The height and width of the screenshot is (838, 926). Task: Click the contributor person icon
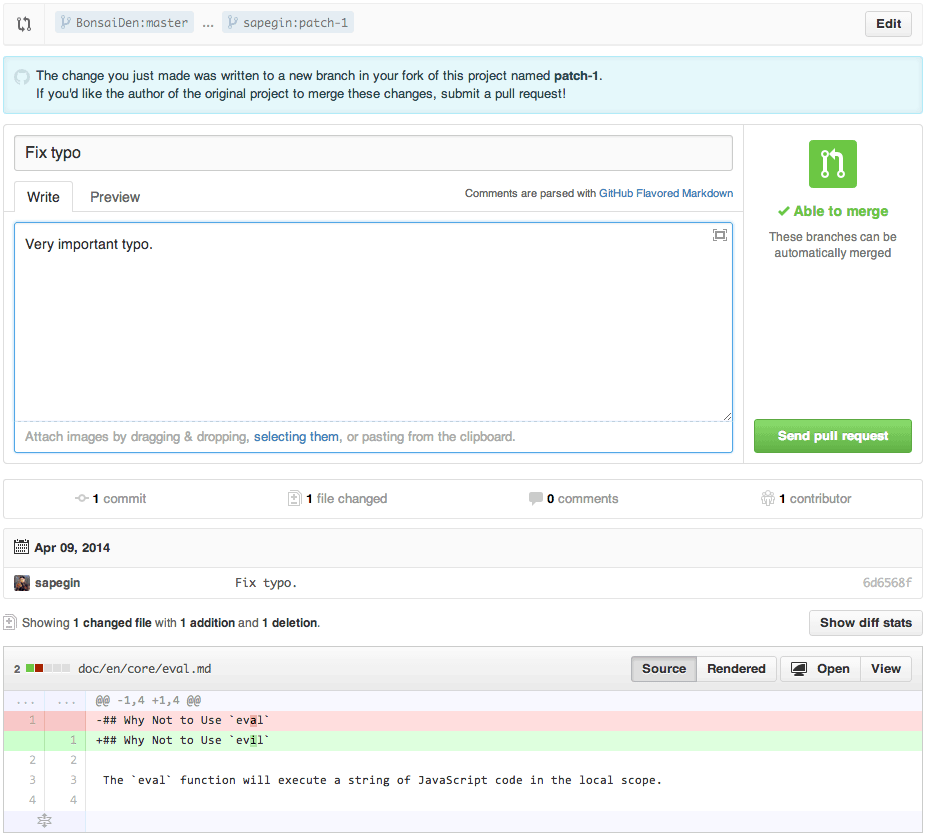coord(768,498)
